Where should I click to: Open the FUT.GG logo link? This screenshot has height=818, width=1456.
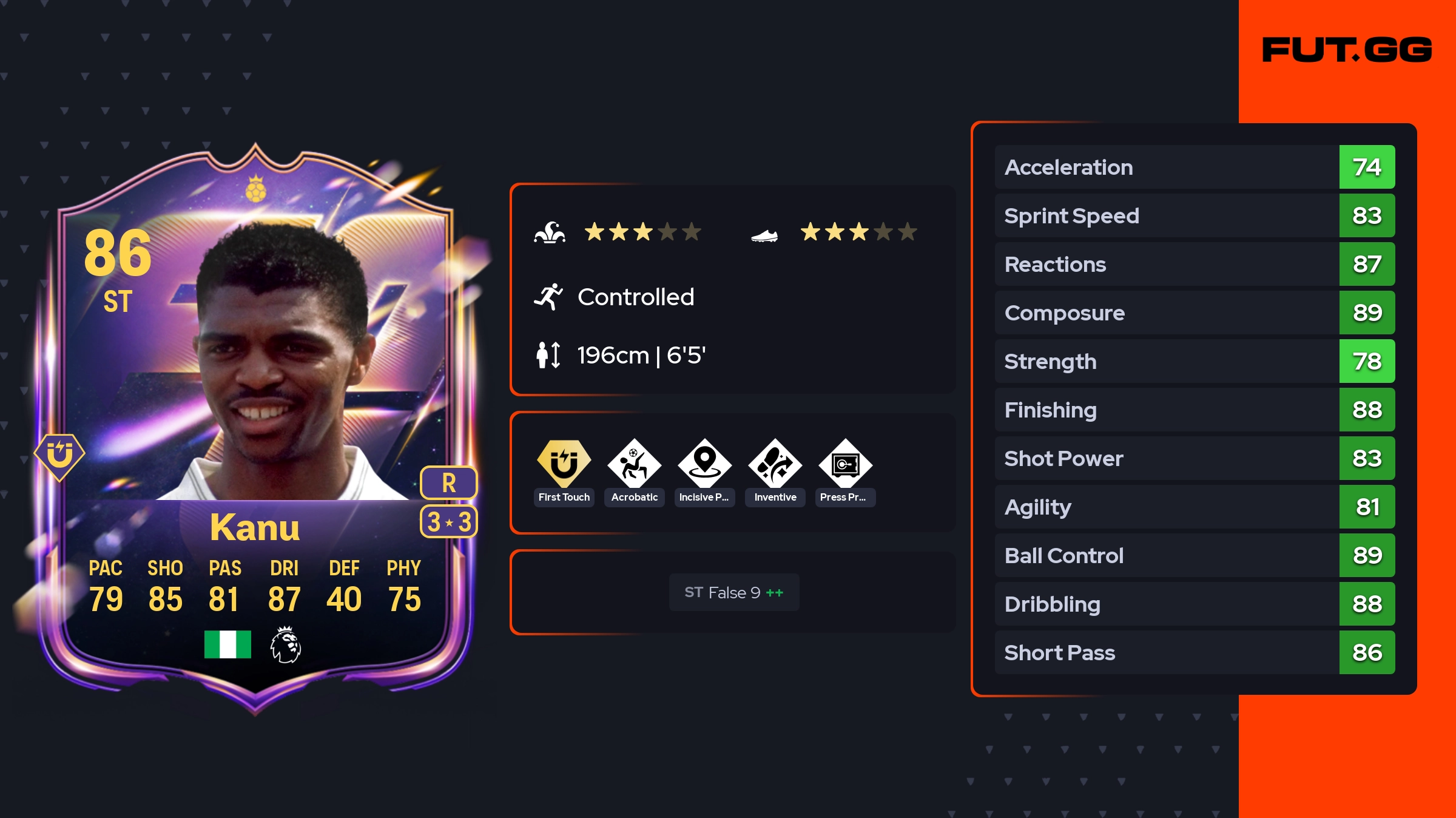[1347, 50]
